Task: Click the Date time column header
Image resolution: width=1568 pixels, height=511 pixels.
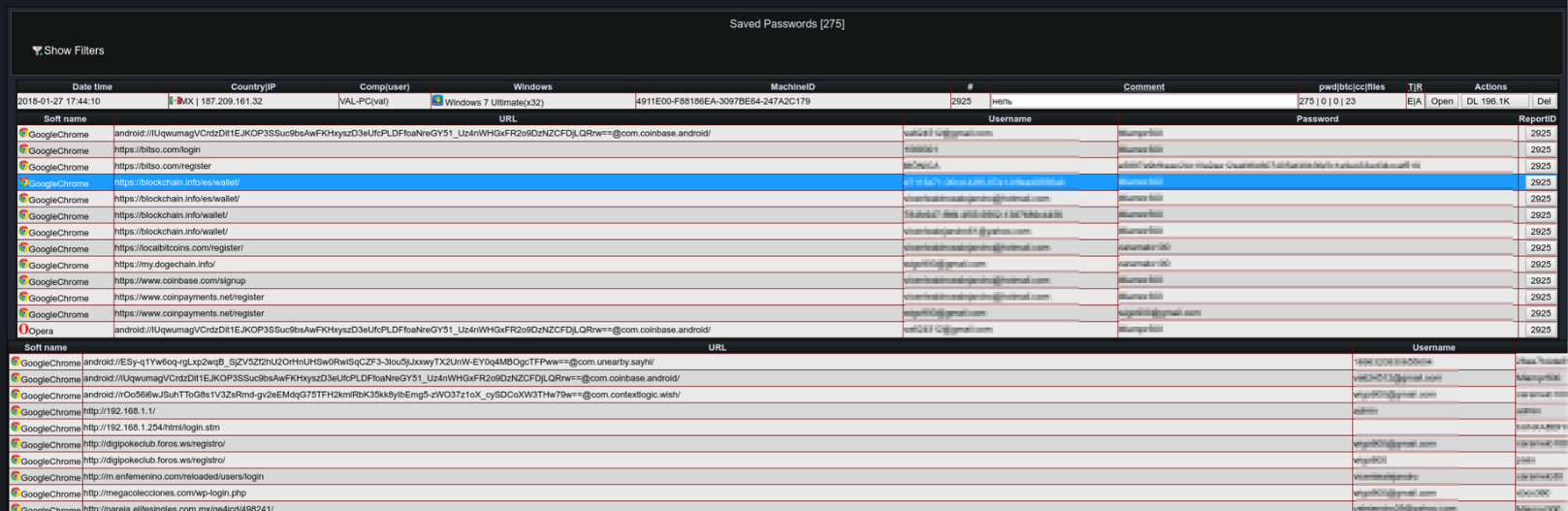Action: coord(92,87)
